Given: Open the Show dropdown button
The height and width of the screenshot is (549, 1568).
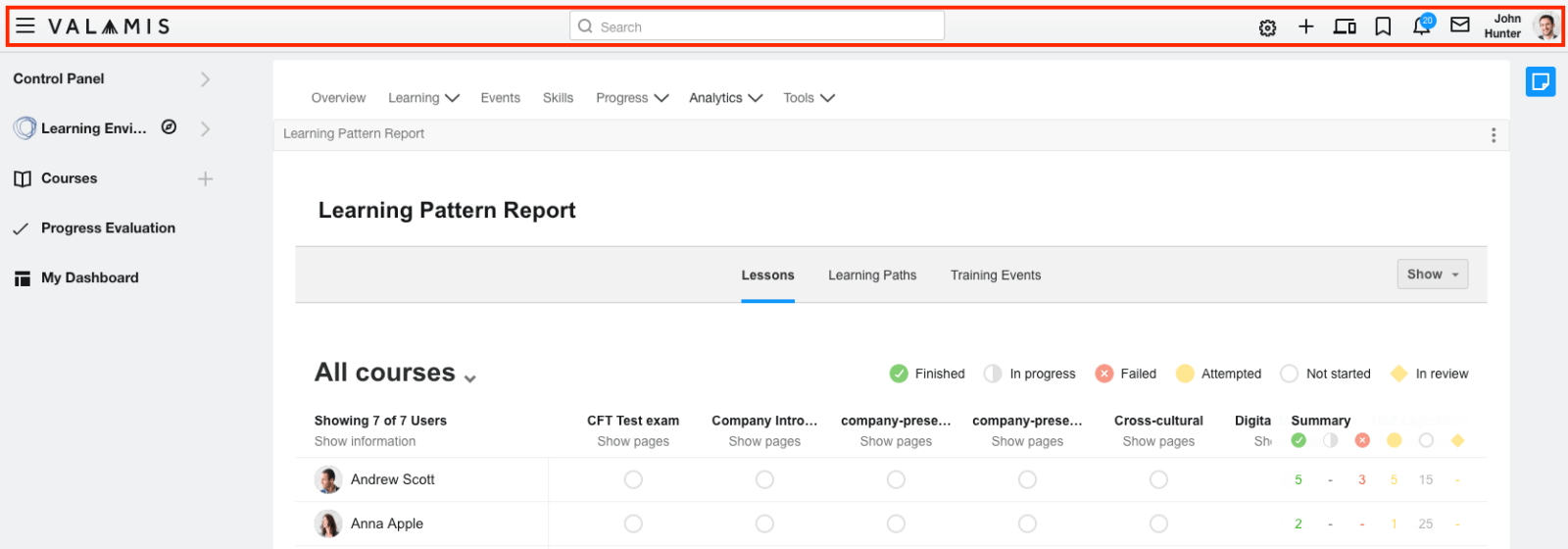Looking at the screenshot, I should [x=1432, y=274].
